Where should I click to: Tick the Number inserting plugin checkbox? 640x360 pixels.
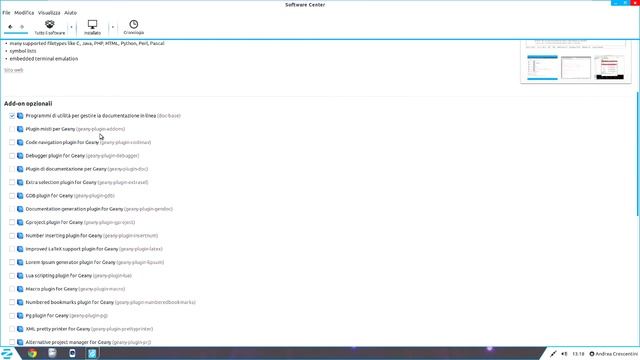click(x=12, y=236)
